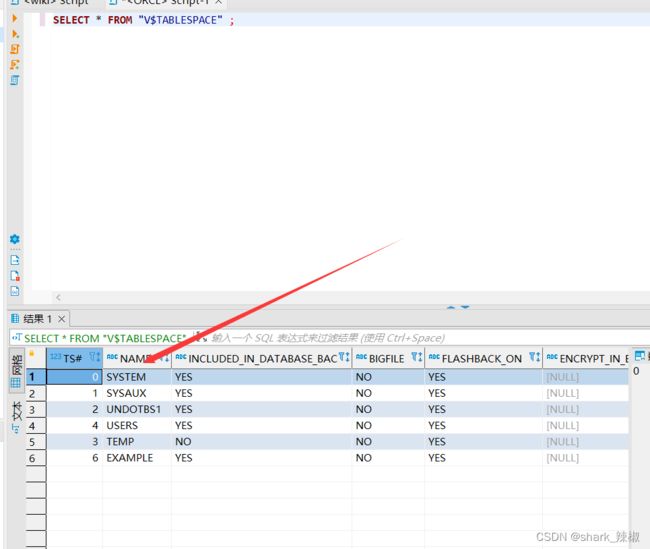
Task: Select the UNDOTBS1 name cell
Action: [137, 409]
